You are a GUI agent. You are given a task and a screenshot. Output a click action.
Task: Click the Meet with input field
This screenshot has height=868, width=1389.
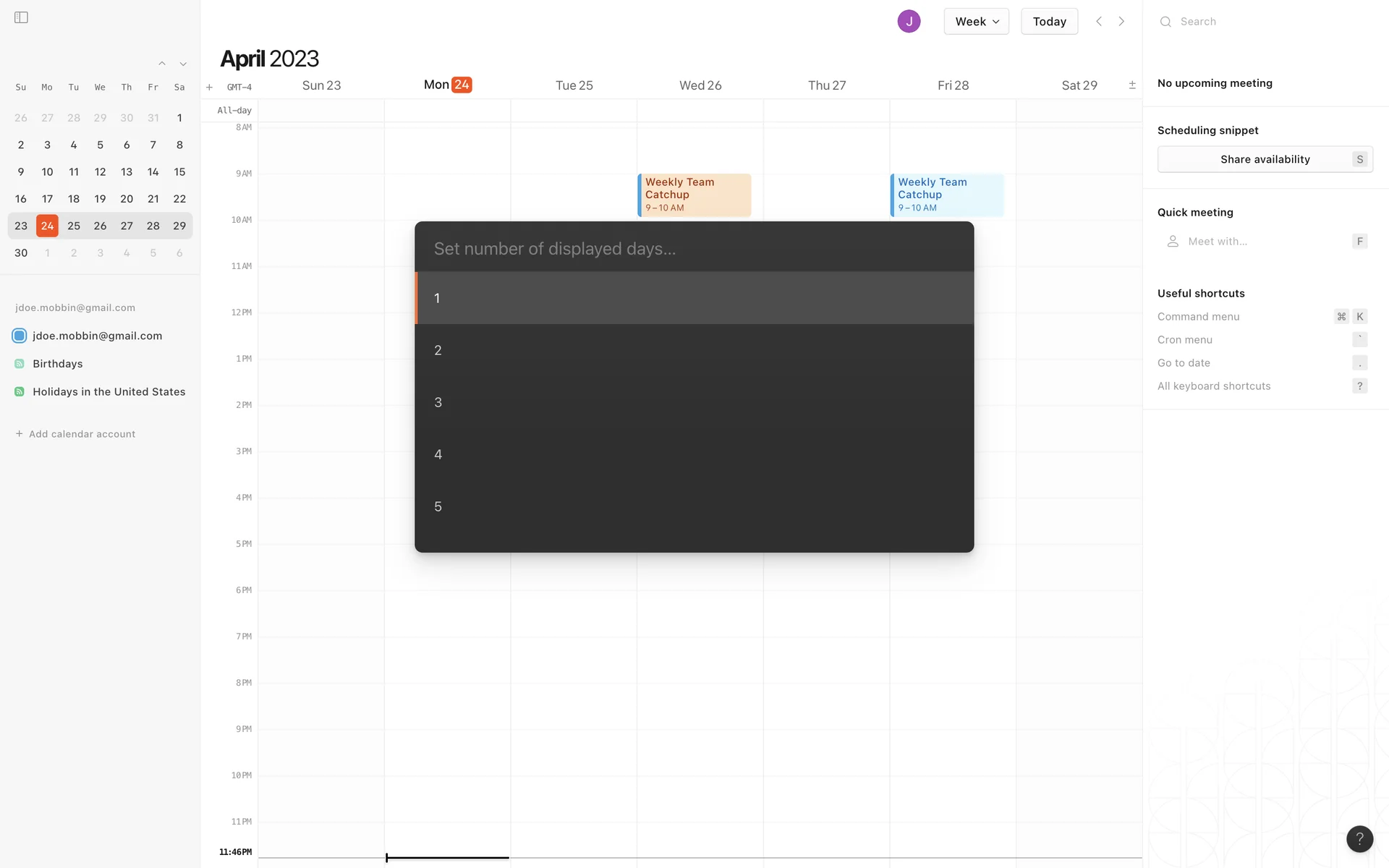(x=1259, y=241)
